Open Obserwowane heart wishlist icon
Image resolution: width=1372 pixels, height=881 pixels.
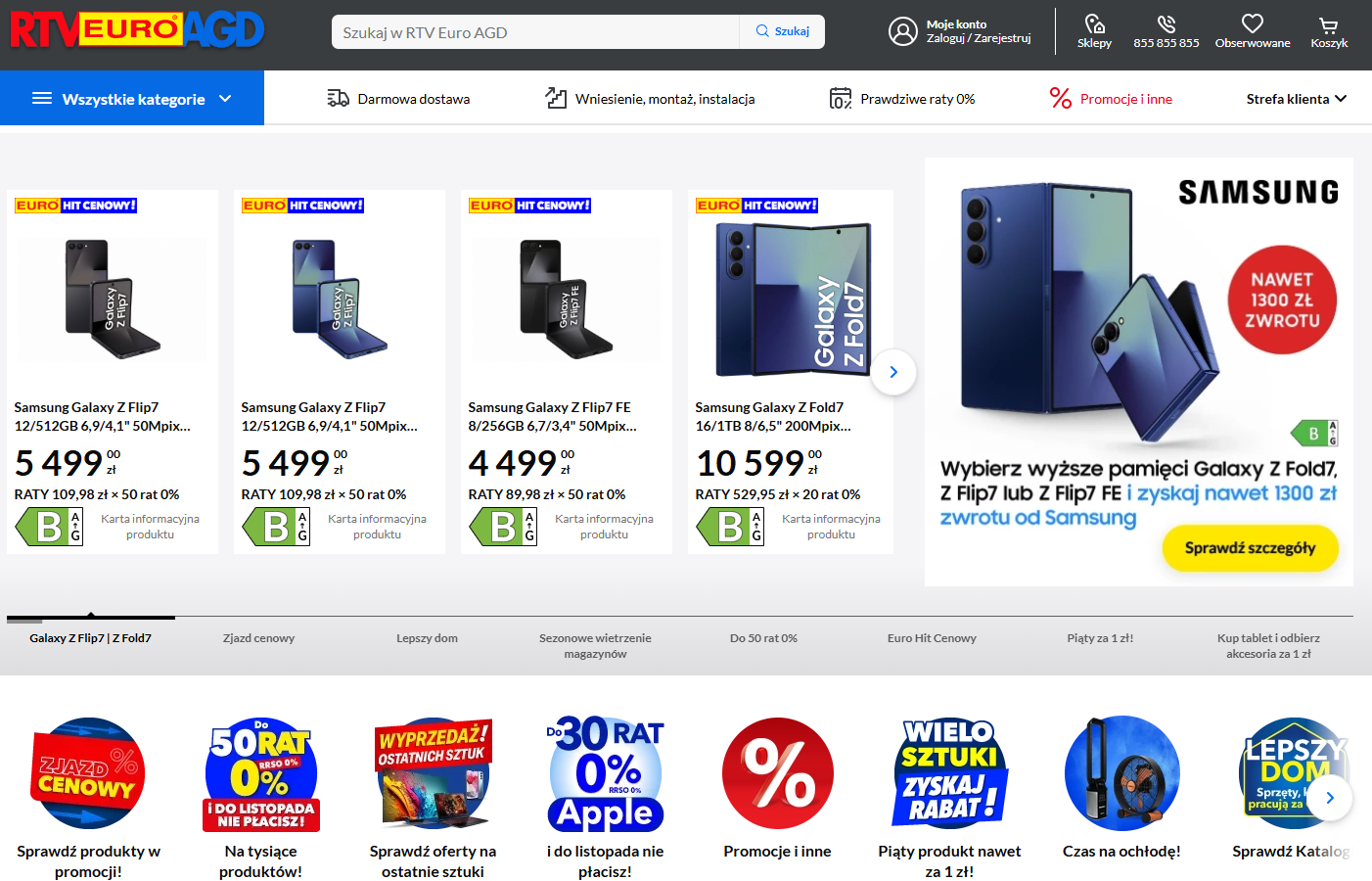[x=1253, y=23]
